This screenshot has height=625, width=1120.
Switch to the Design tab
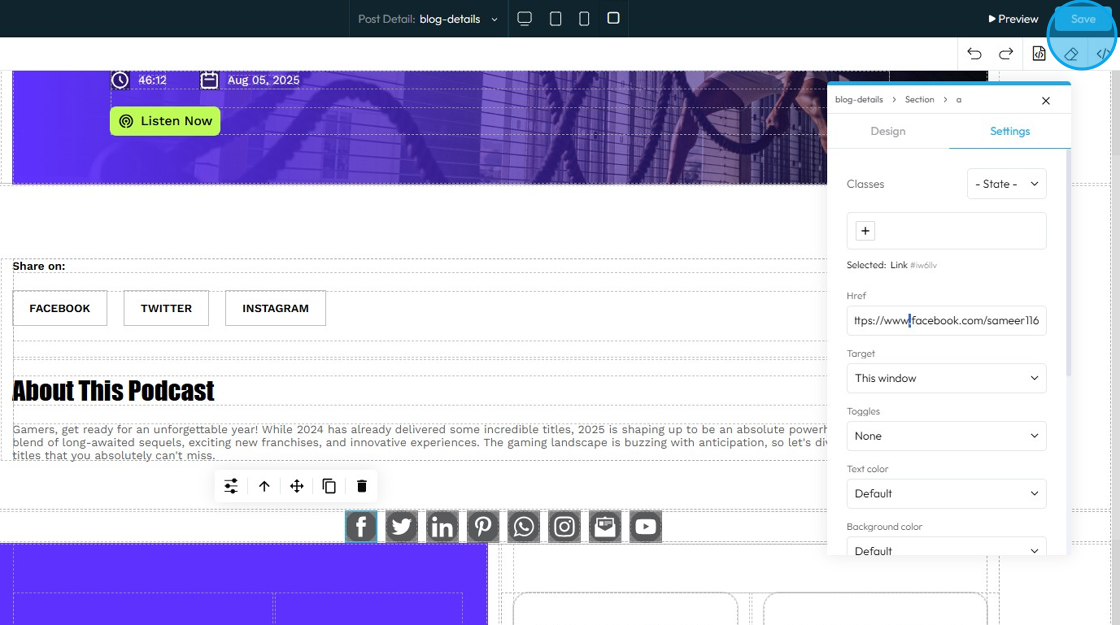pyautogui.click(x=888, y=131)
